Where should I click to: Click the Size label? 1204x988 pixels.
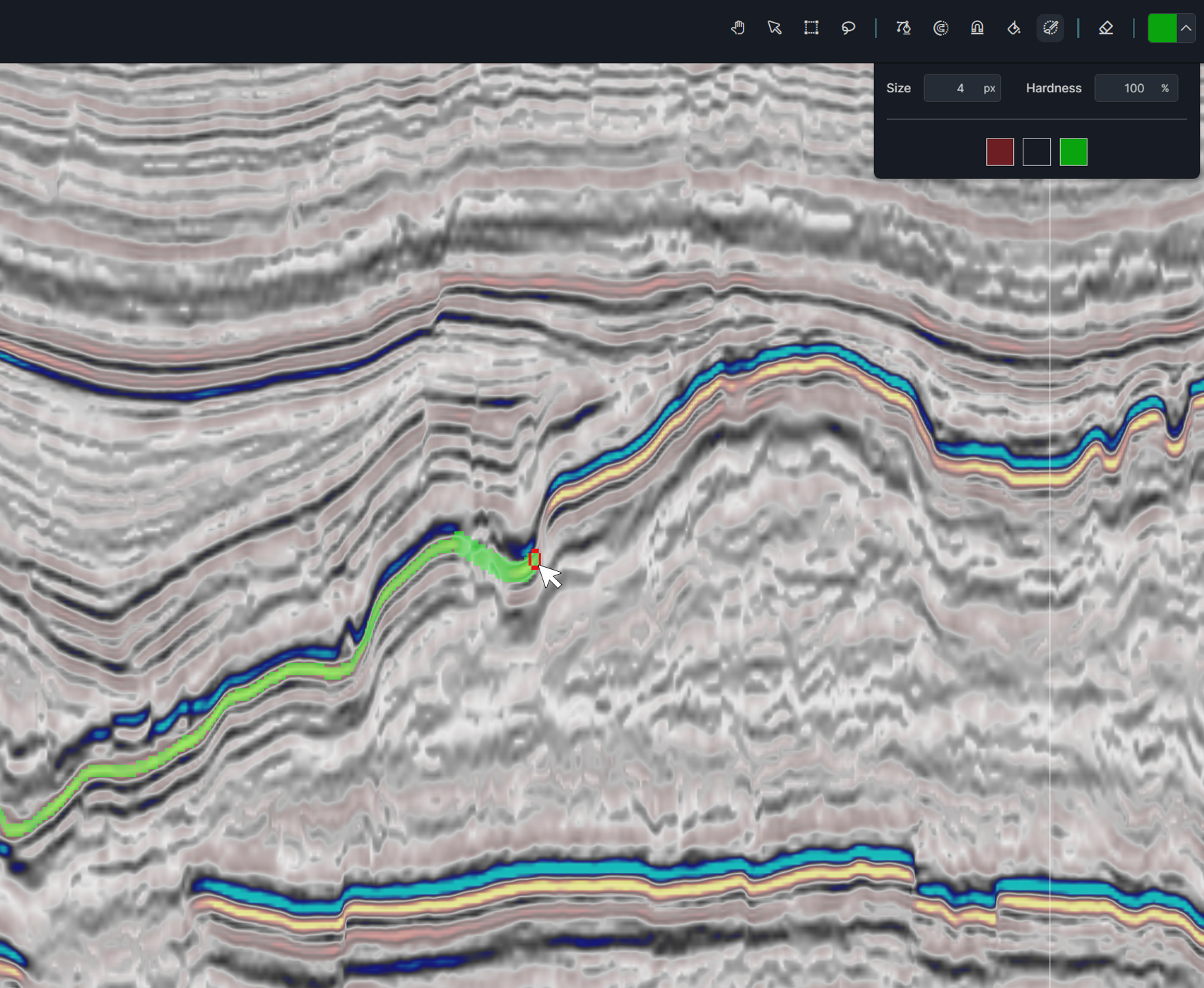(x=899, y=88)
